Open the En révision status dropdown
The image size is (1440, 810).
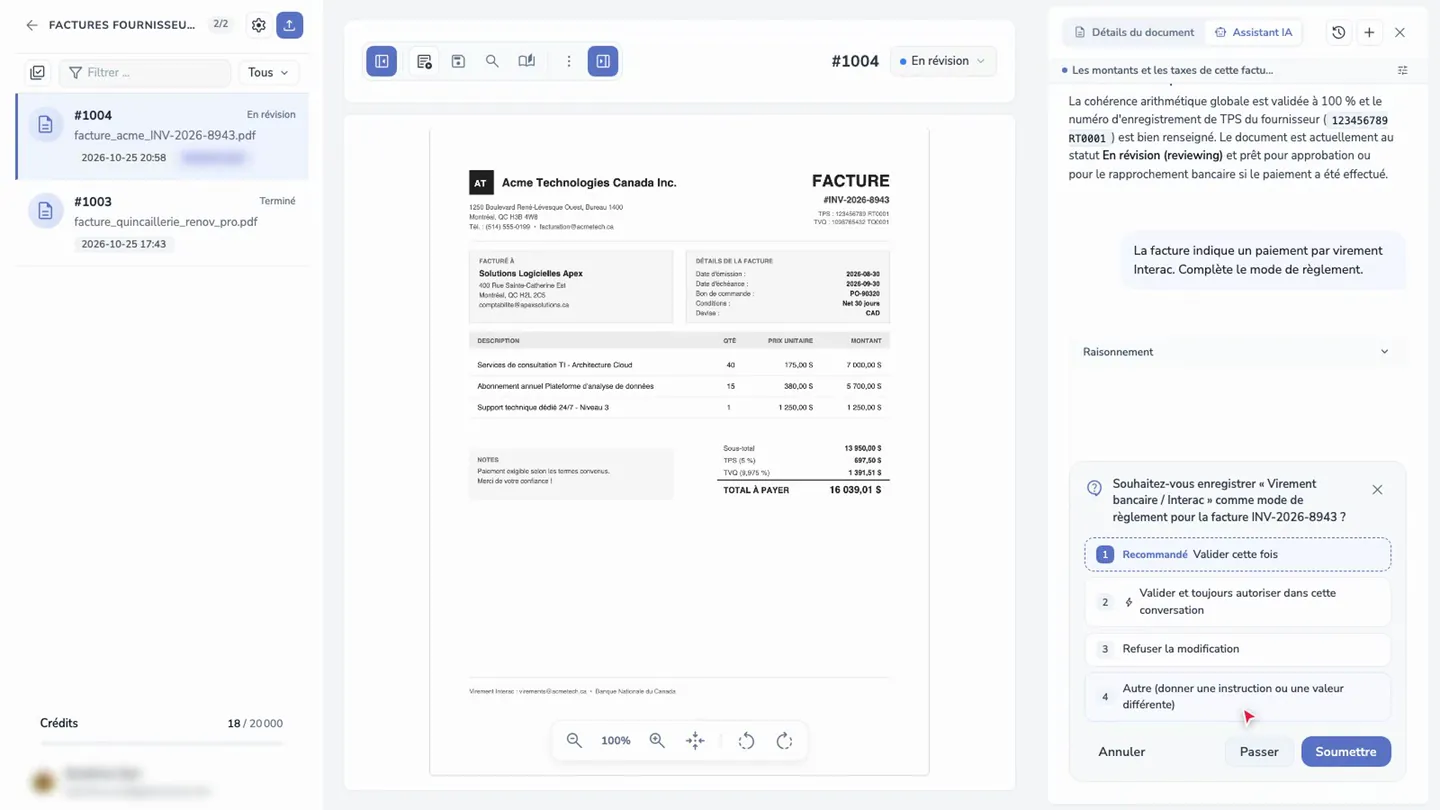(943, 61)
